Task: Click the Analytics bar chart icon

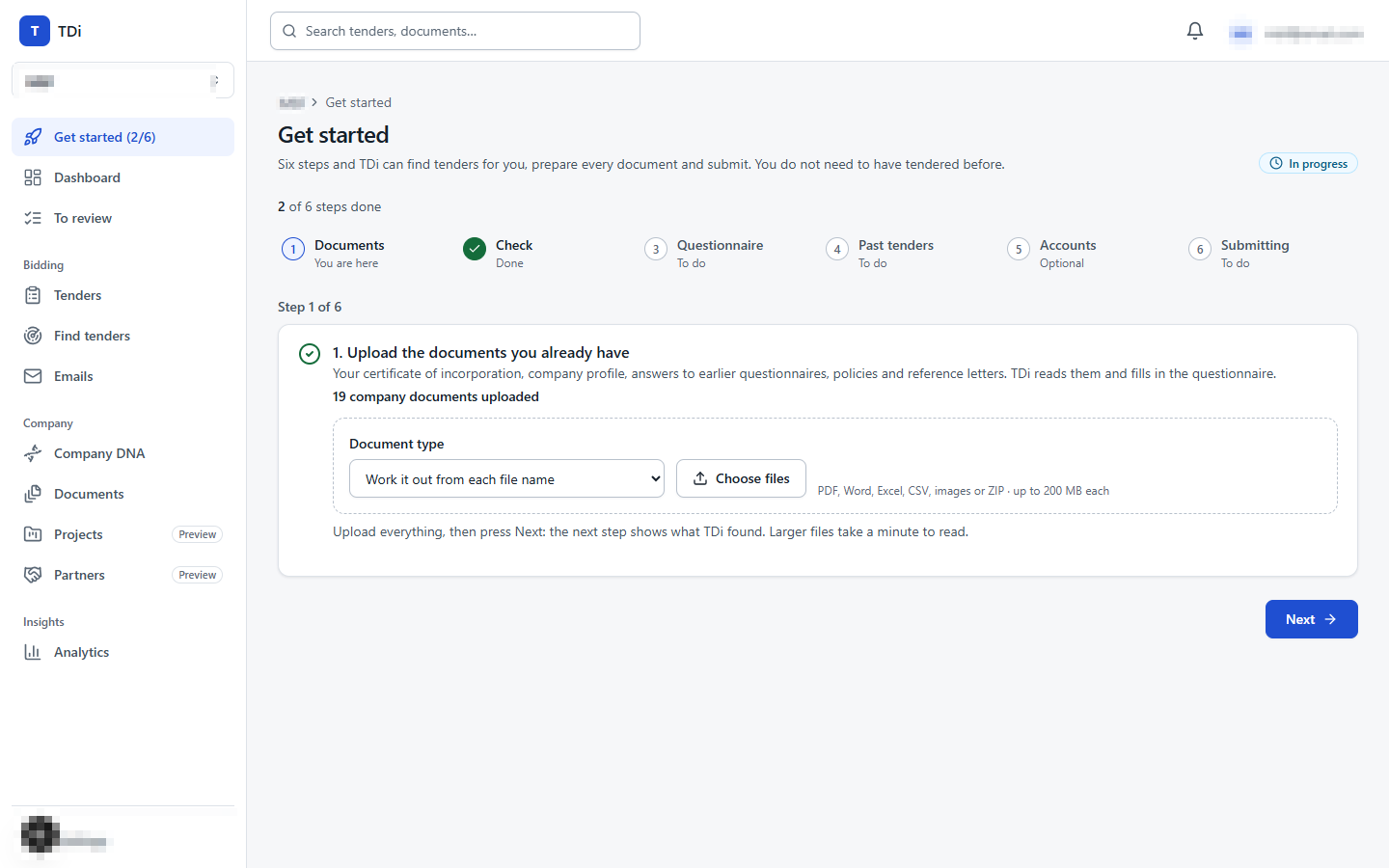Action: 33,652
